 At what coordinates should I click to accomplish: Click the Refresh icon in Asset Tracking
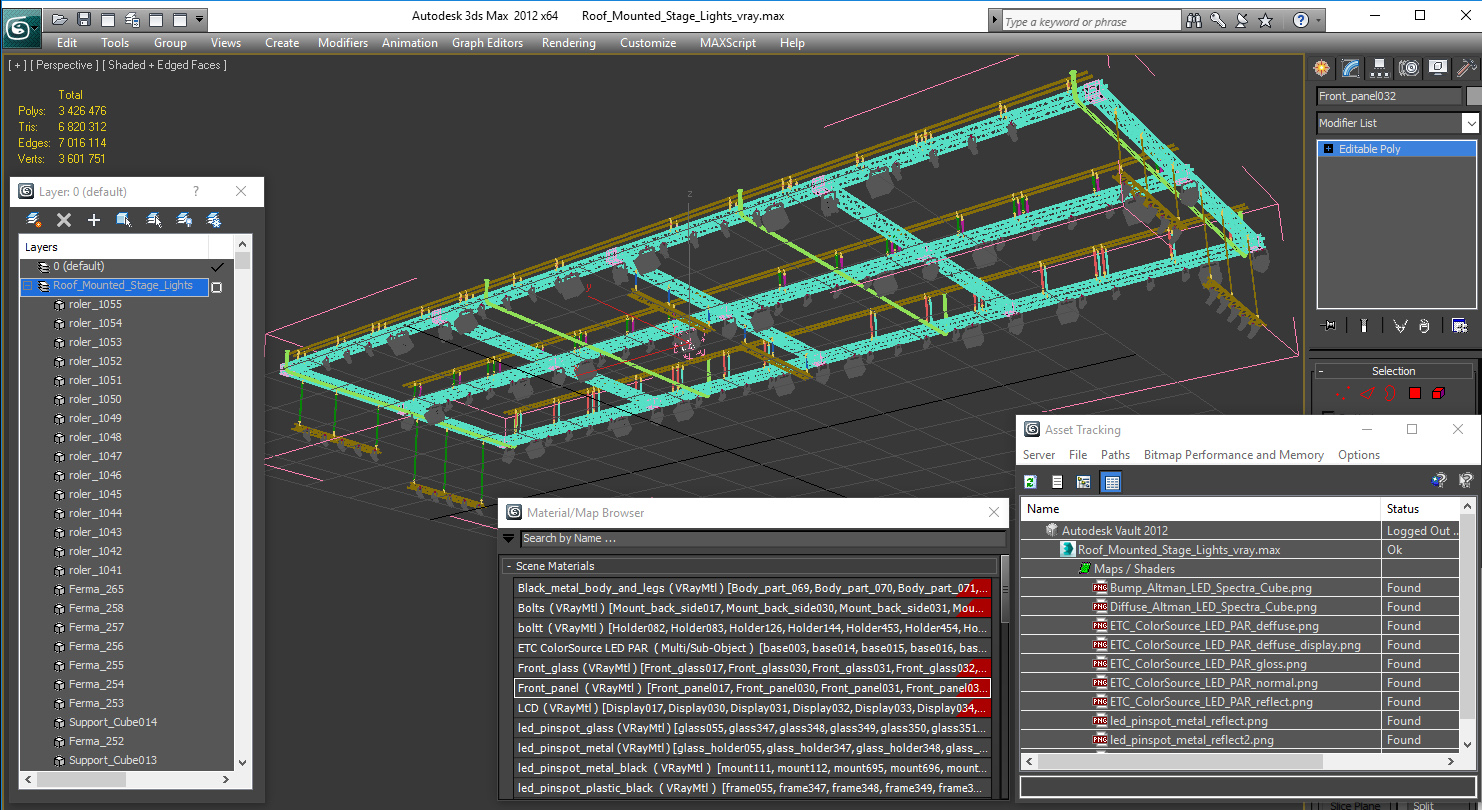click(1031, 482)
